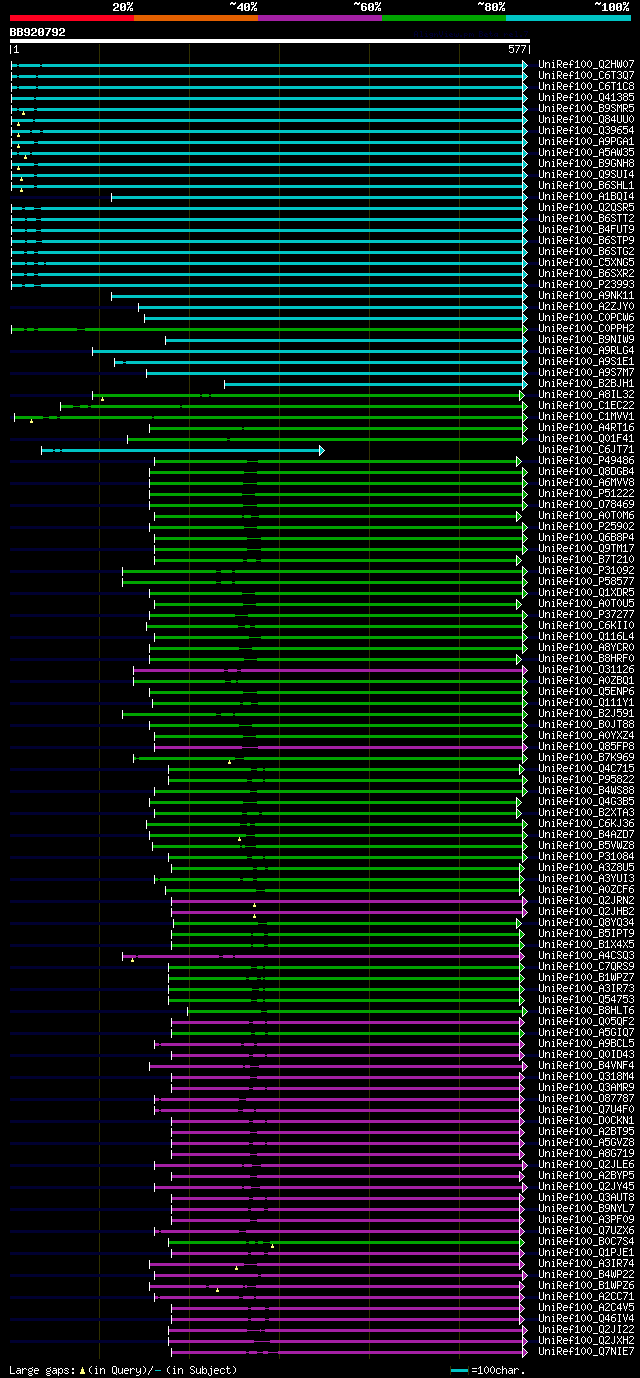Select hit label UniRef100_Q2JRN2
This screenshot has height=1378, width=640.
point(586,900)
